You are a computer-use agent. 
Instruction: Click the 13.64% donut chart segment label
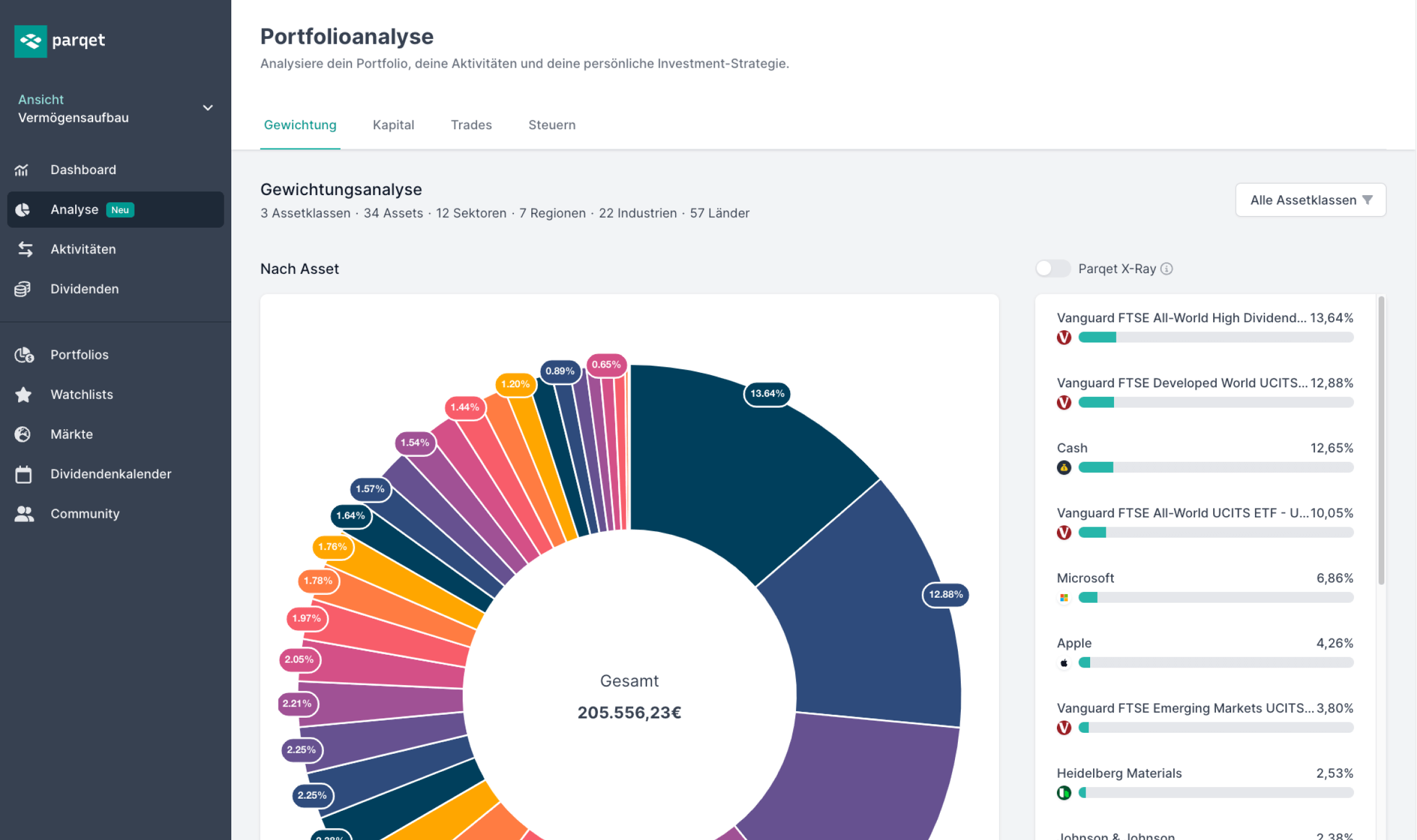click(767, 394)
